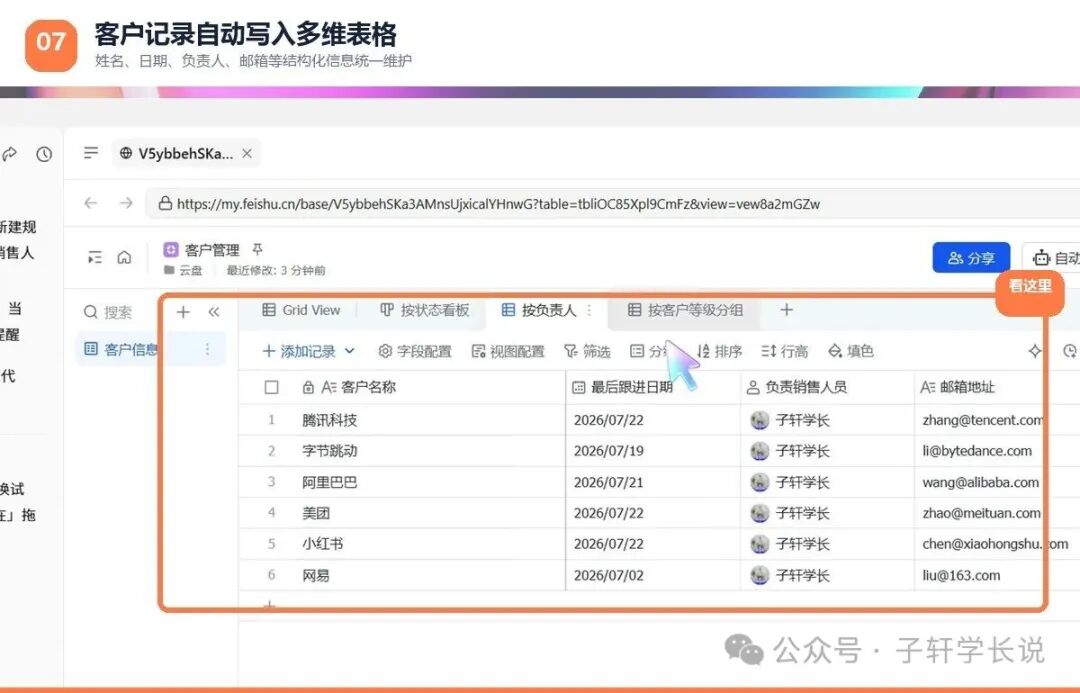Toggle the tab list menu icon
1080x693 pixels.
tap(91, 153)
